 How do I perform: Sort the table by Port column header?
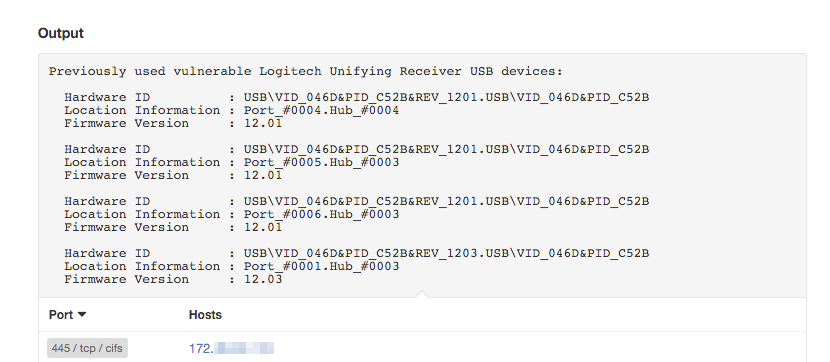(x=61, y=314)
